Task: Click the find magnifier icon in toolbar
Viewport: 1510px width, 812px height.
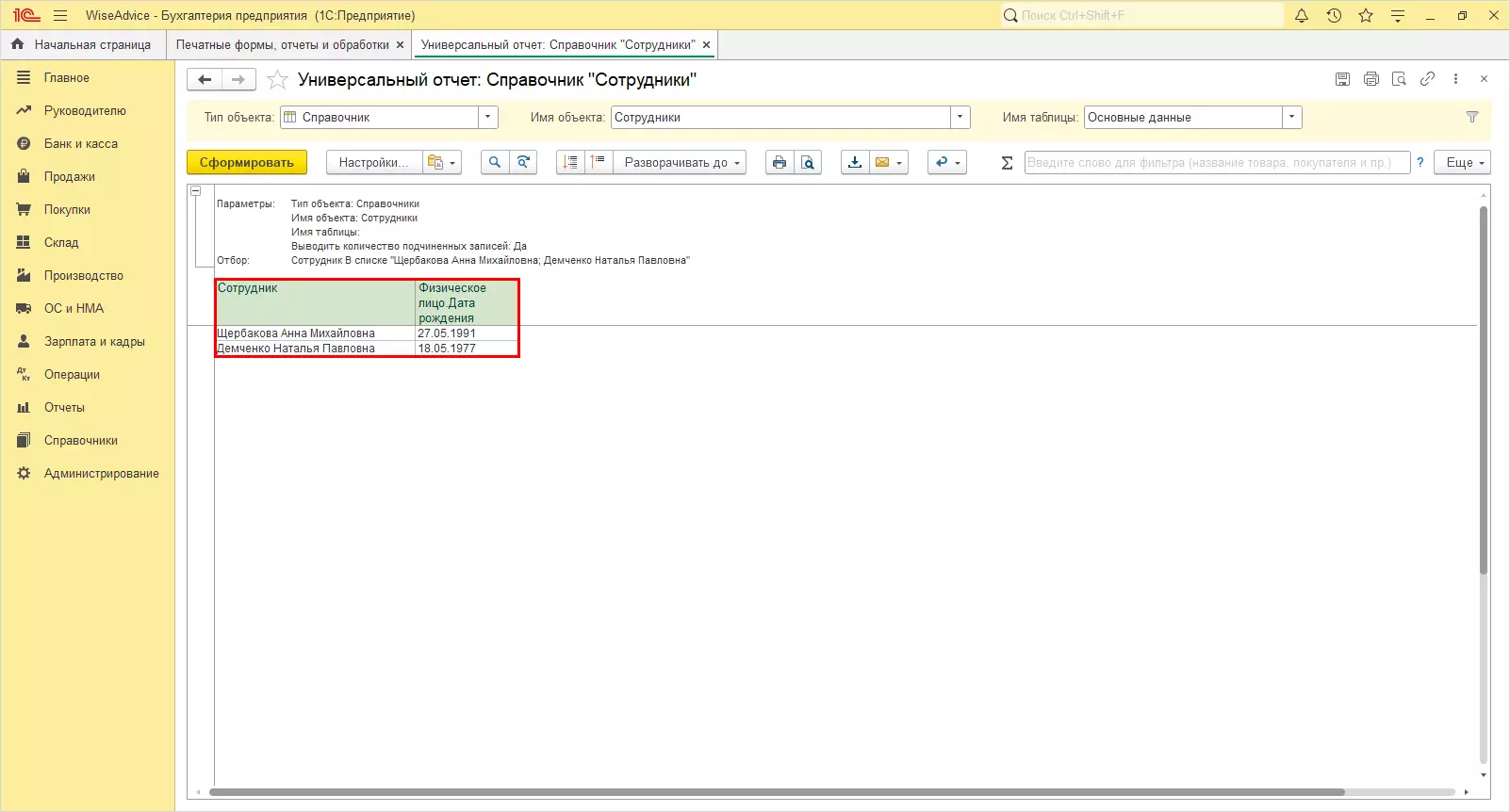Action: click(x=494, y=162)
